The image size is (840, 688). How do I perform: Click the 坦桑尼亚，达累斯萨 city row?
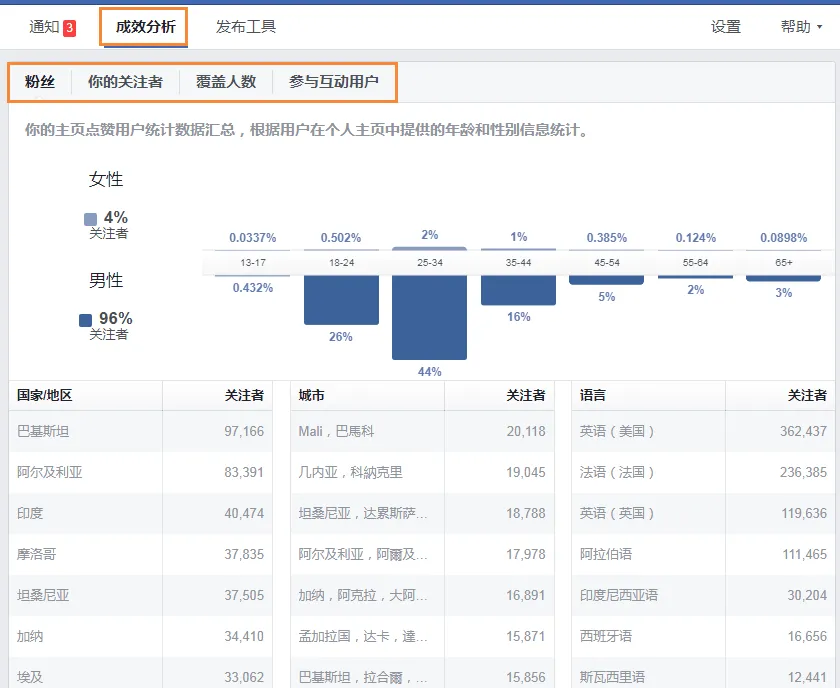tap(422, 513)
